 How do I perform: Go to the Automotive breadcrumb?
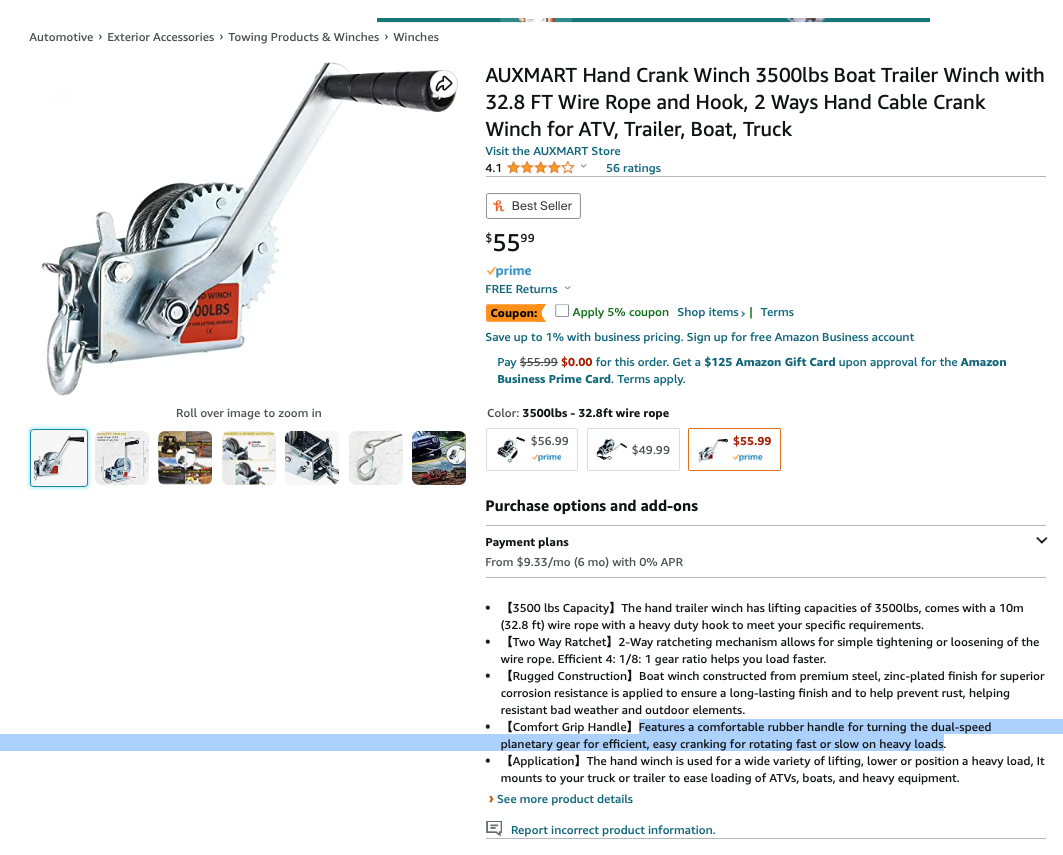click(61, 37)
